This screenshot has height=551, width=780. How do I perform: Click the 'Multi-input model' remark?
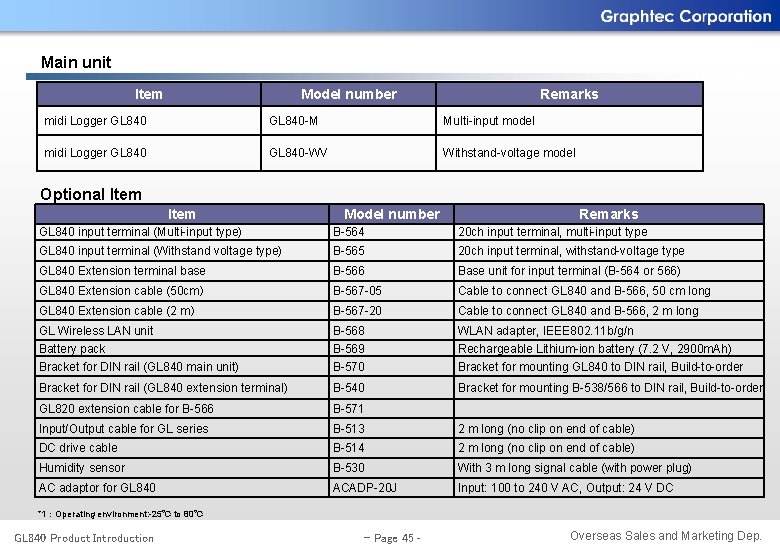(488, 121)
